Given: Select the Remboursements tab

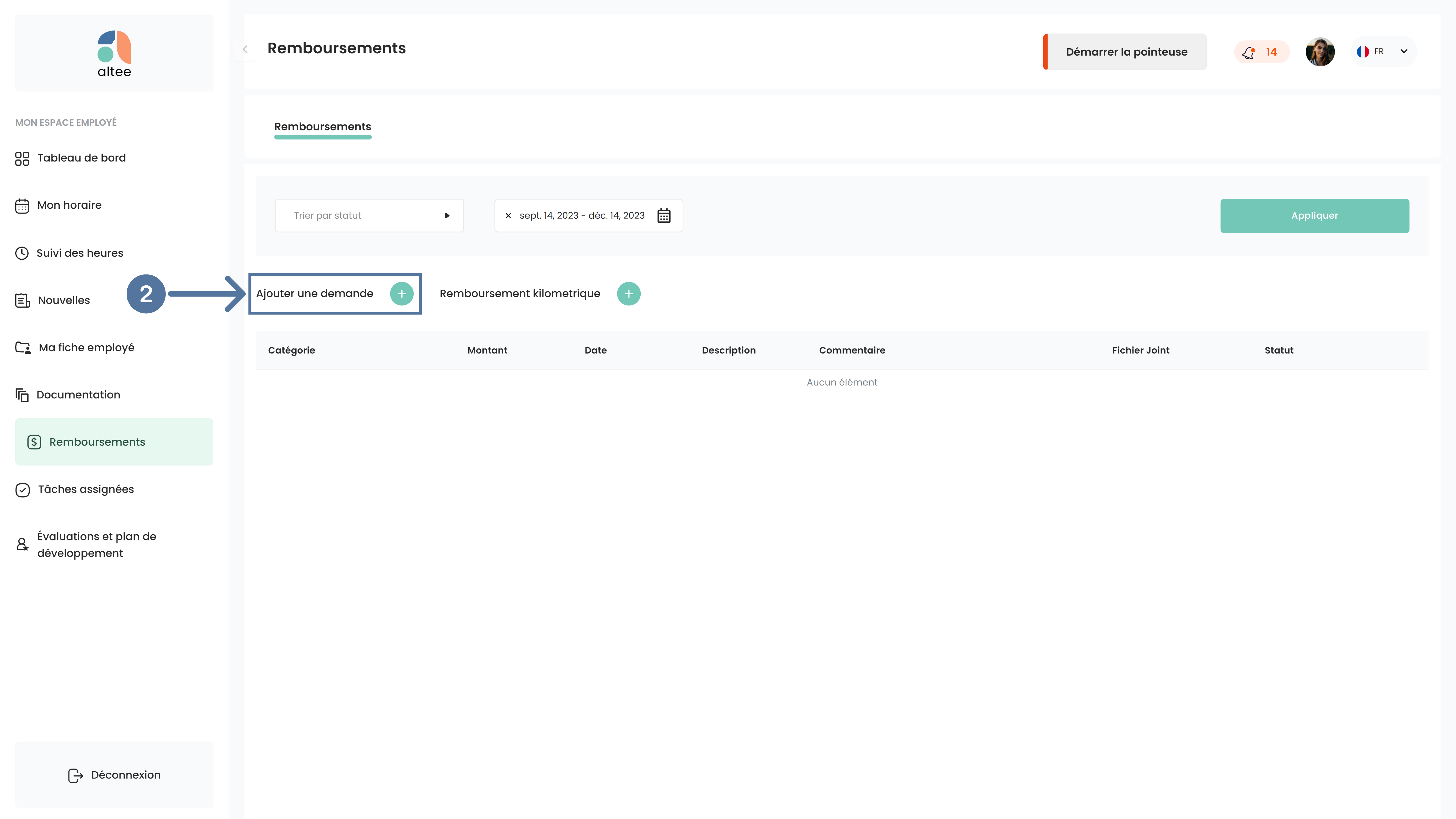Looking at the screenshot, I should point(323,127).
